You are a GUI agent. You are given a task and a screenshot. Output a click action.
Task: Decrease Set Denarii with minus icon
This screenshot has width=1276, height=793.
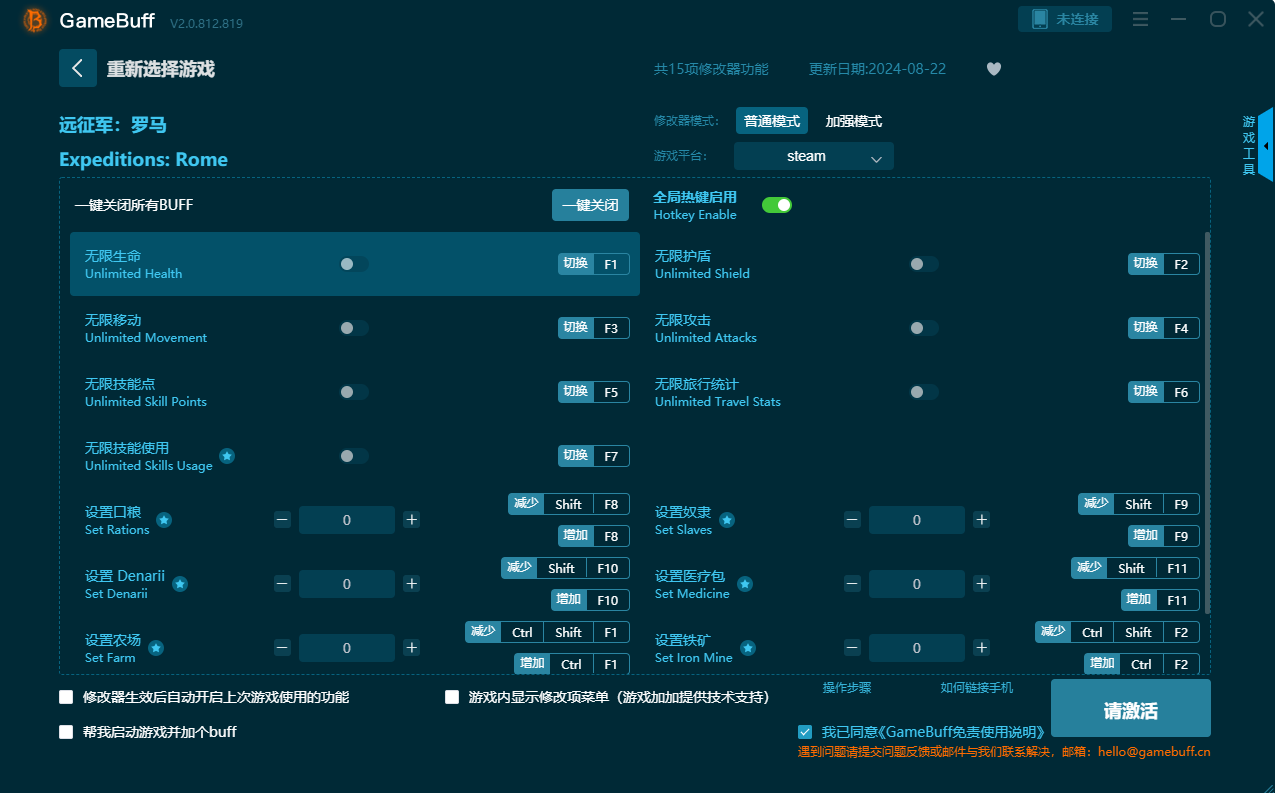point(282,584)
